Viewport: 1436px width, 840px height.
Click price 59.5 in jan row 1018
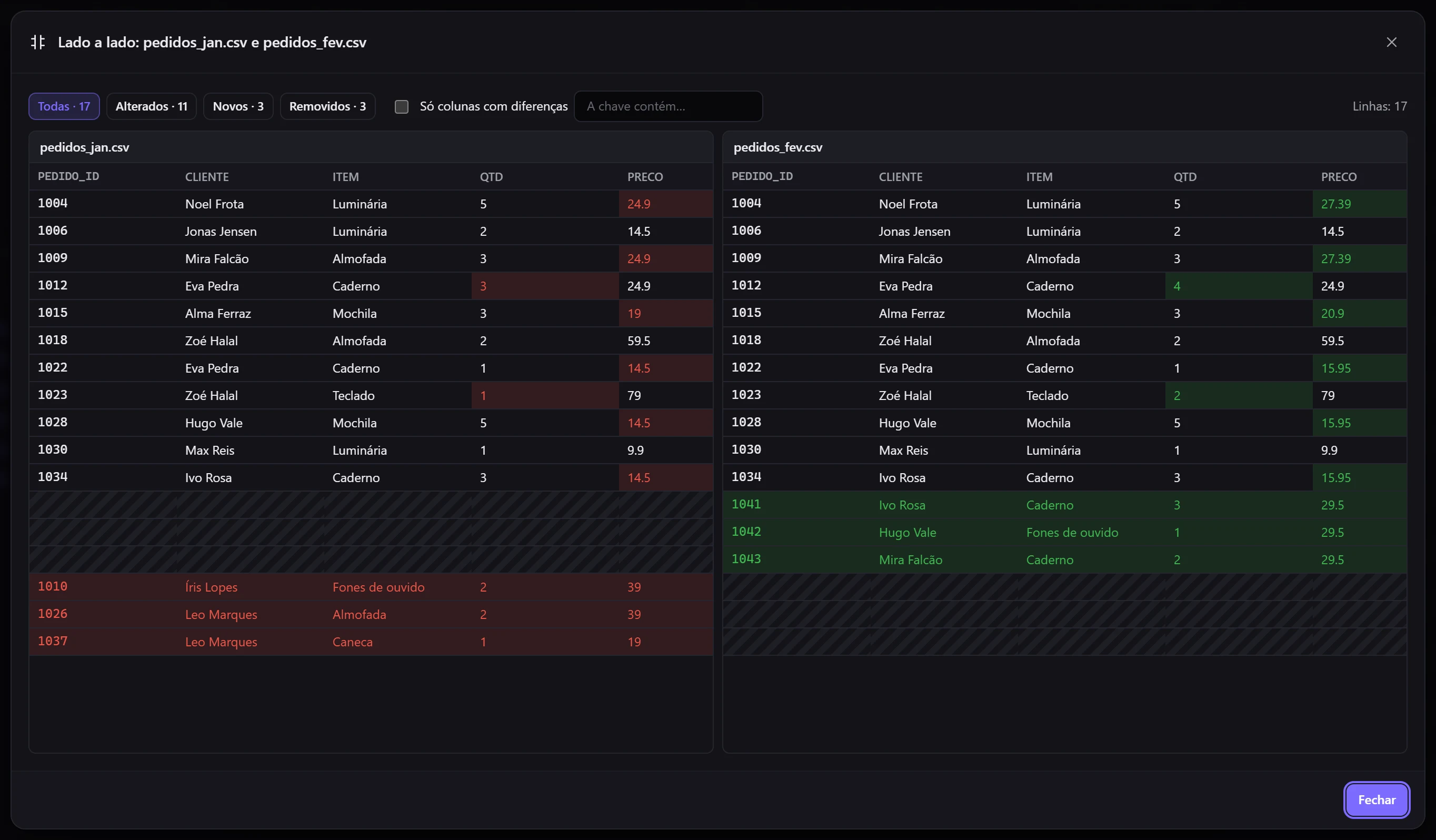[638, 341]
